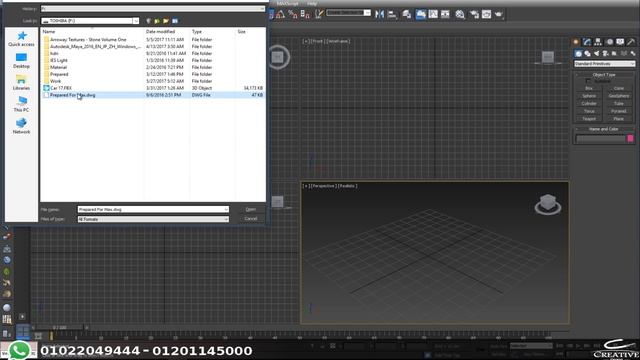Open the Schematic View

[x=445, y=15]
